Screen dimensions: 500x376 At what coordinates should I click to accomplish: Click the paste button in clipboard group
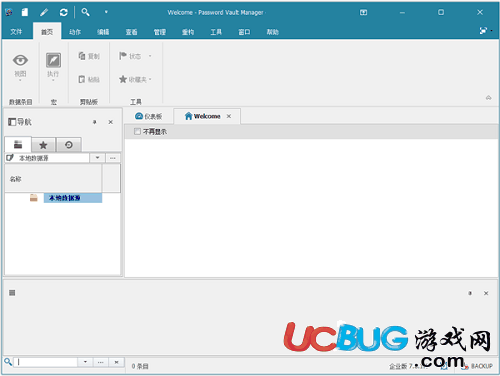point(89,79)
